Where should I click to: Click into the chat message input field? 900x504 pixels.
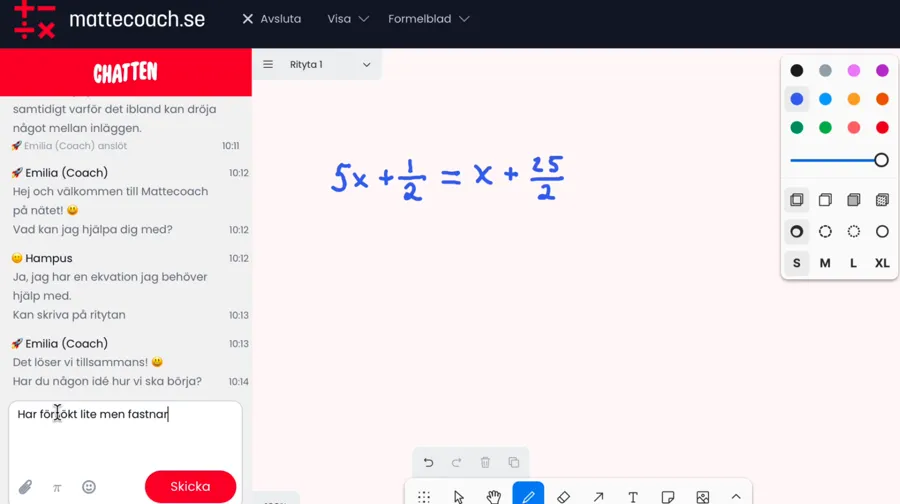point(125,436)
